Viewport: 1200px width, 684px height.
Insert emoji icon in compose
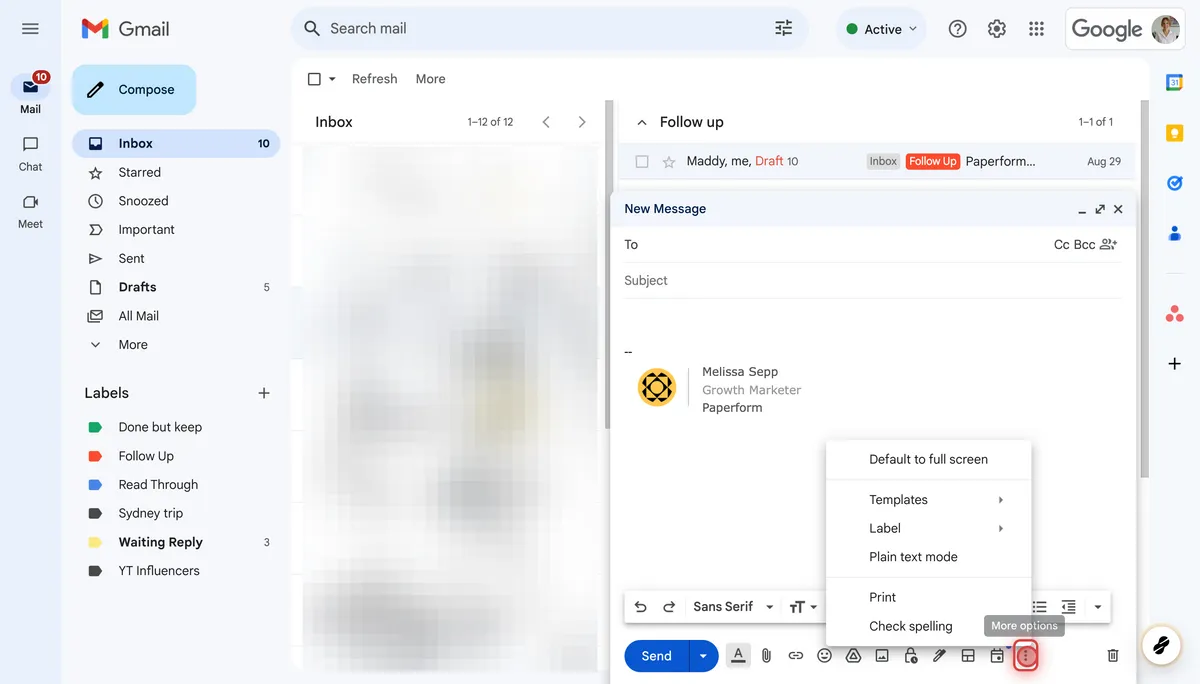point(824,656)
